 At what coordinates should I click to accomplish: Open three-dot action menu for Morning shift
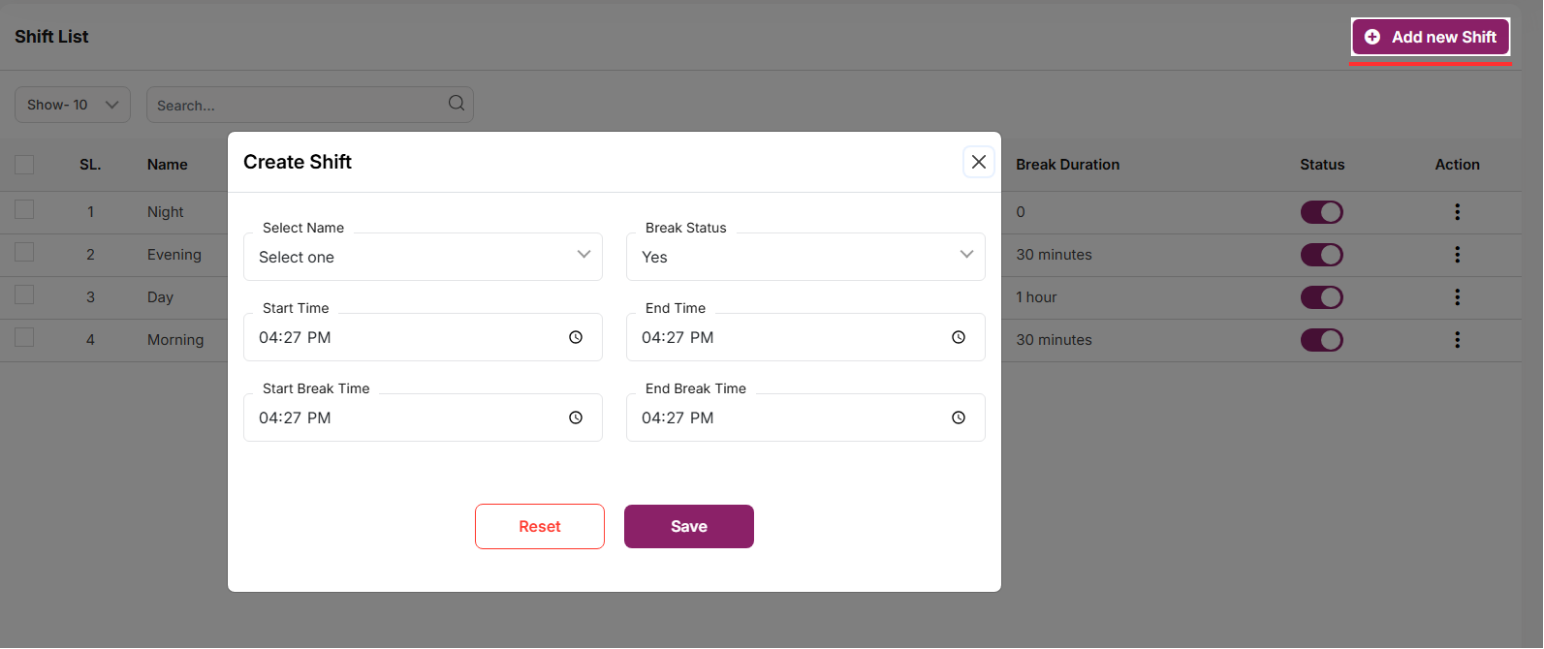(x=1457, y=340)
